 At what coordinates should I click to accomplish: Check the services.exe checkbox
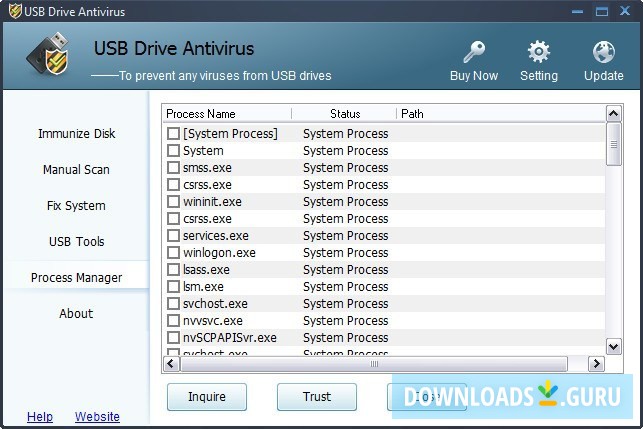(x=173, y=235)
